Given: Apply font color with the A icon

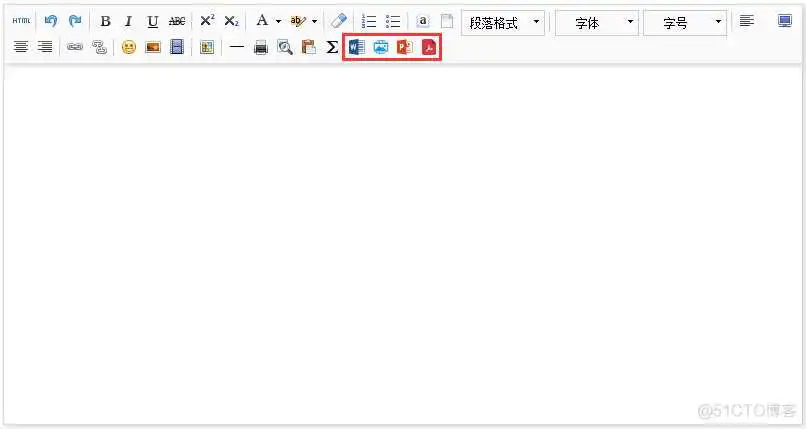Looking at the screenshot, I should pos(262,21).
